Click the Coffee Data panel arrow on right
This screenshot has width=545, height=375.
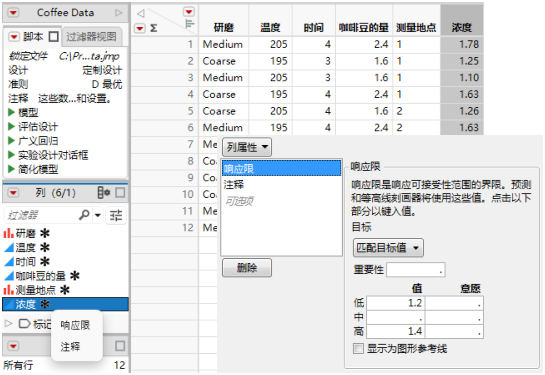coord(119,13)
